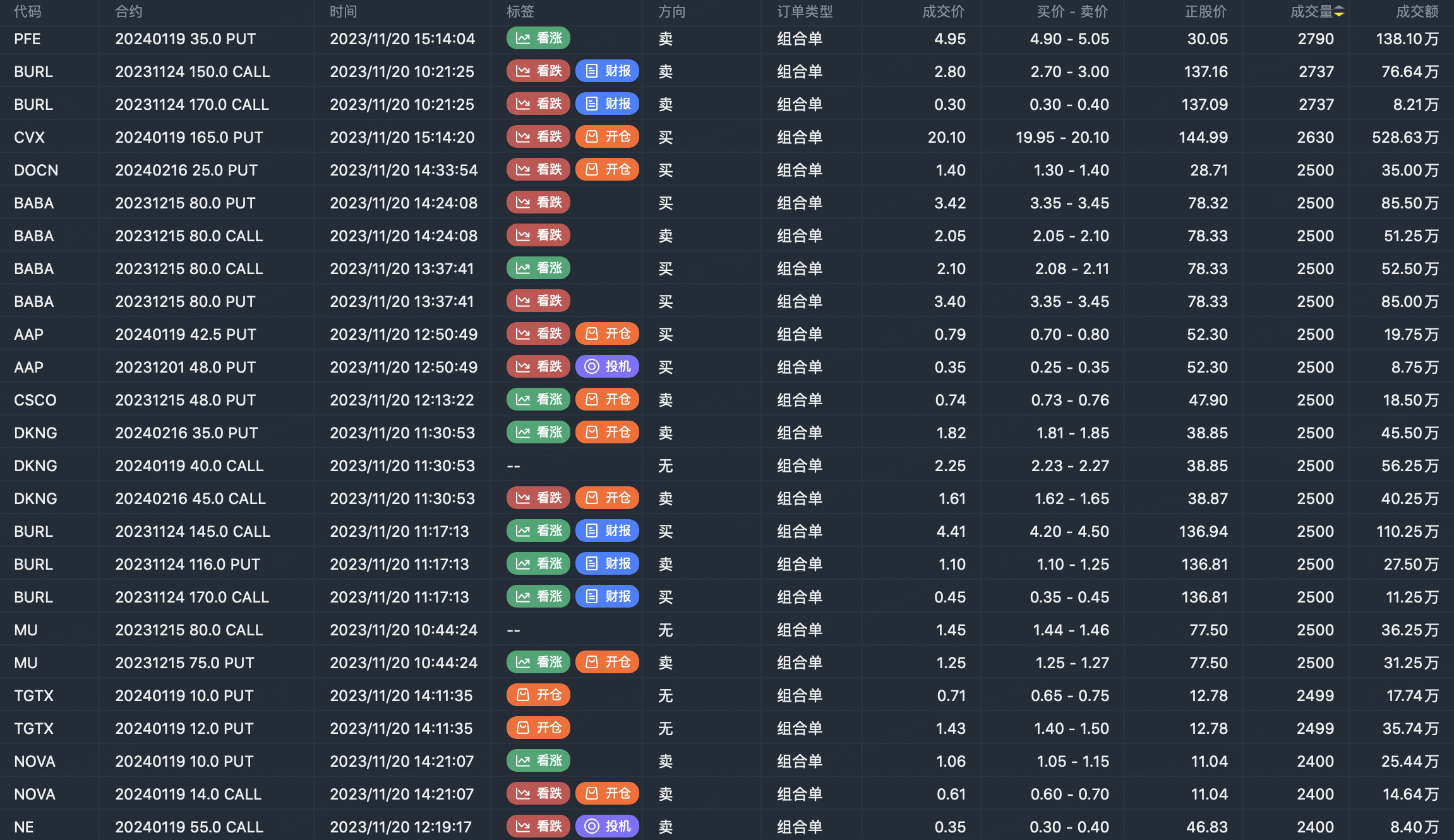Click 开仓 tag on TGTX 10.0 PUT row
1454x840 pixels.
(538, 695)
